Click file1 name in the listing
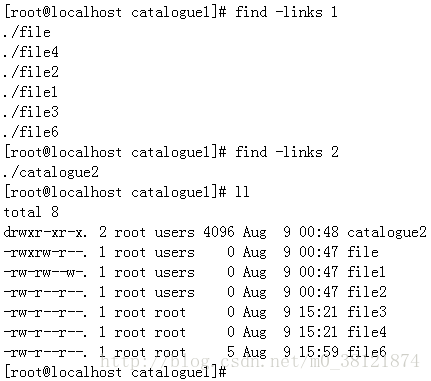431x381 pixels. (366, 272)
